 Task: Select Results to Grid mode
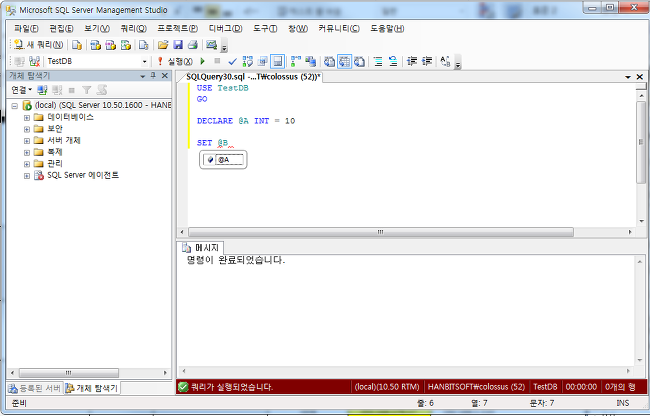(x=344, y=61)
